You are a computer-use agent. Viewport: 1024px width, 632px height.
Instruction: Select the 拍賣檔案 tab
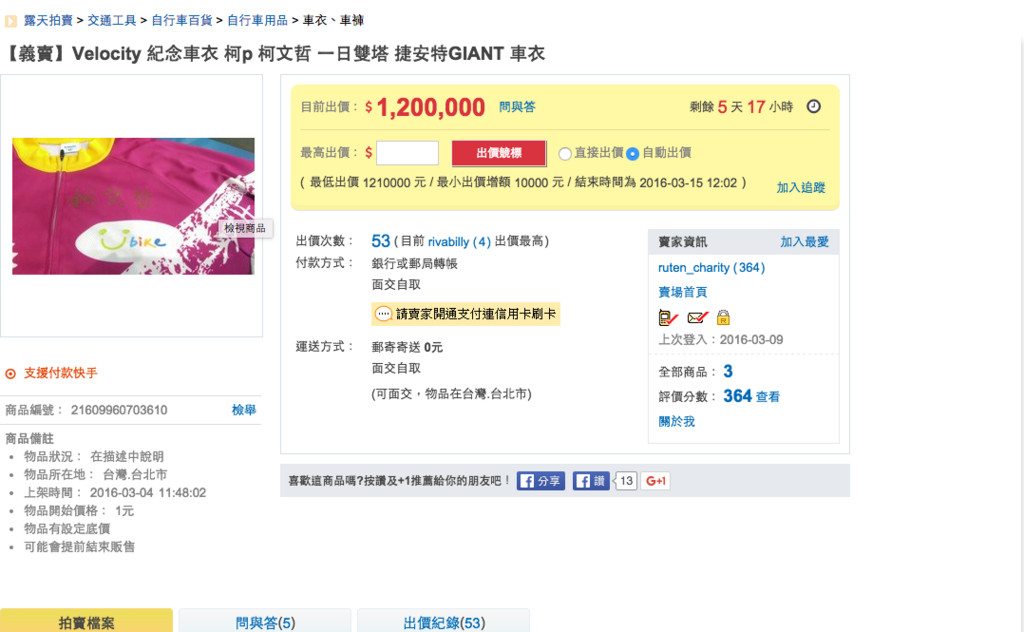coord(86,622)
